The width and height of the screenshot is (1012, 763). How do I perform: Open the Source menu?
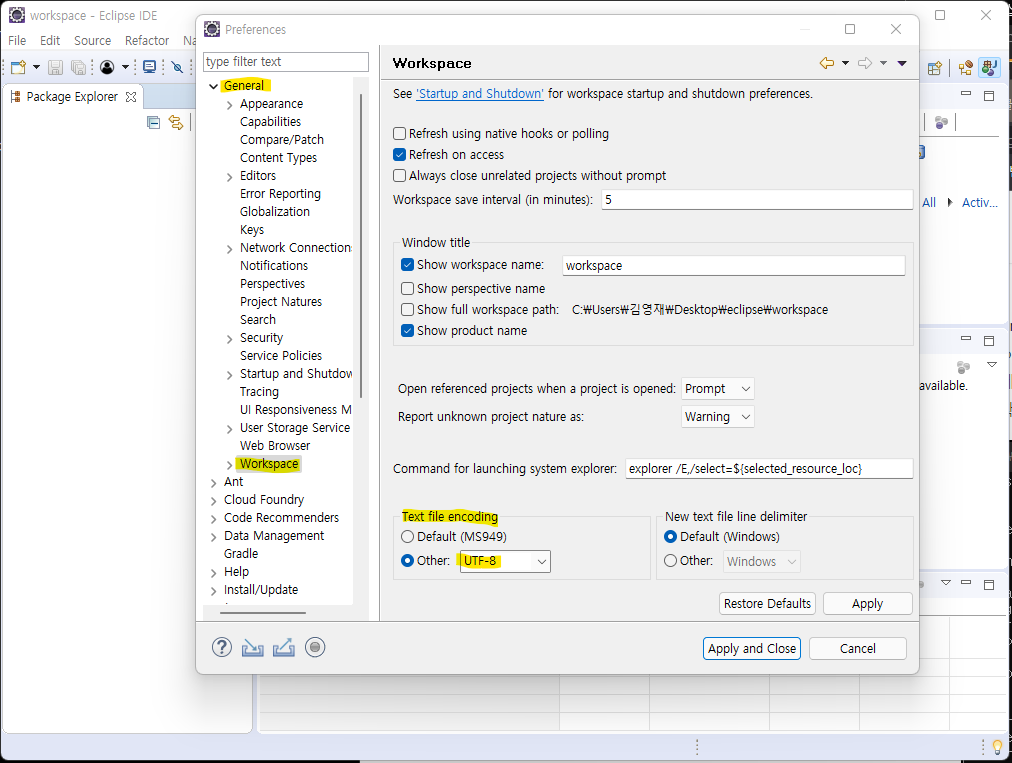pyautogui.click(x=92, y=40)
